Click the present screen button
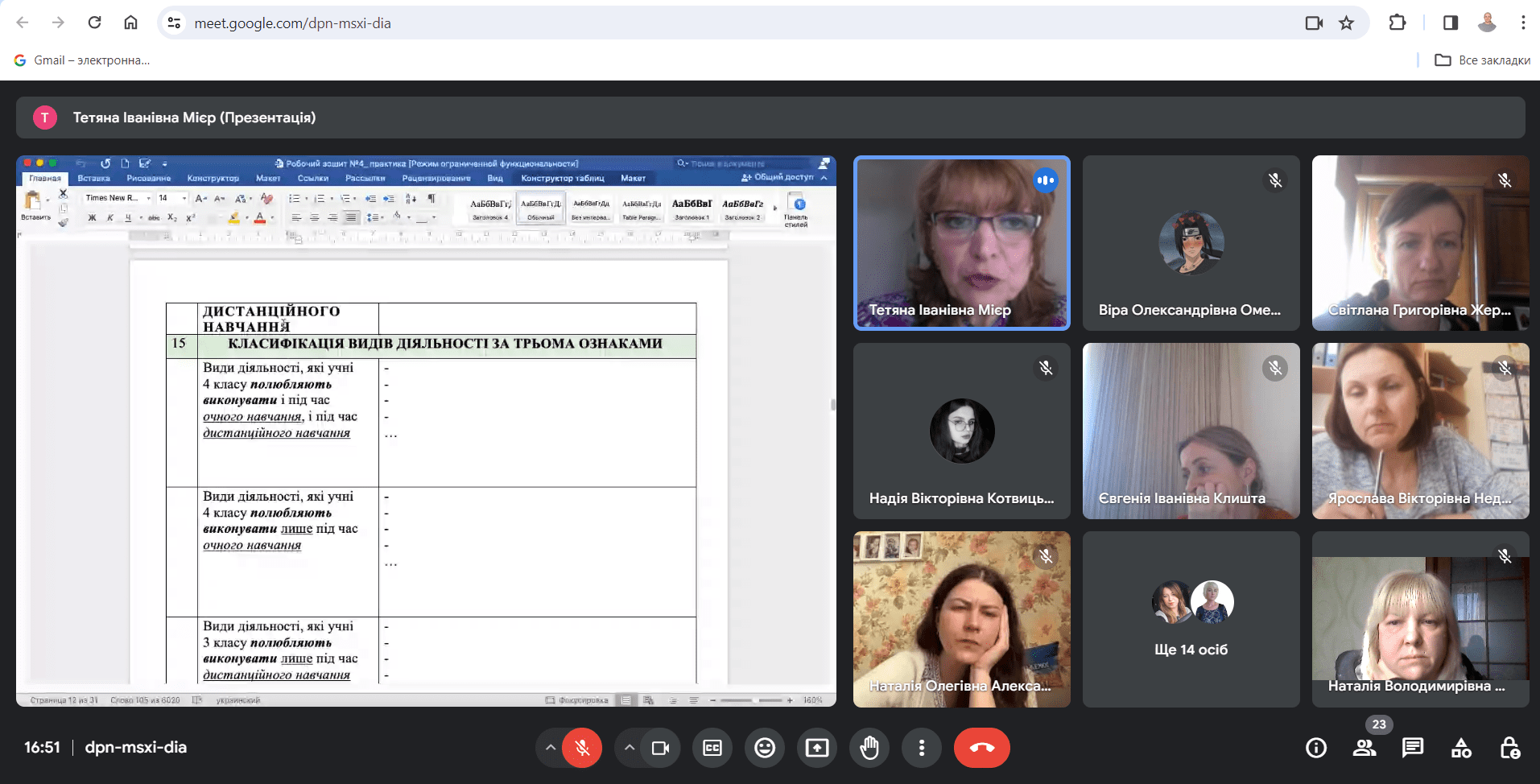Viewport: 1540px width, 784px height. (817, 748)
